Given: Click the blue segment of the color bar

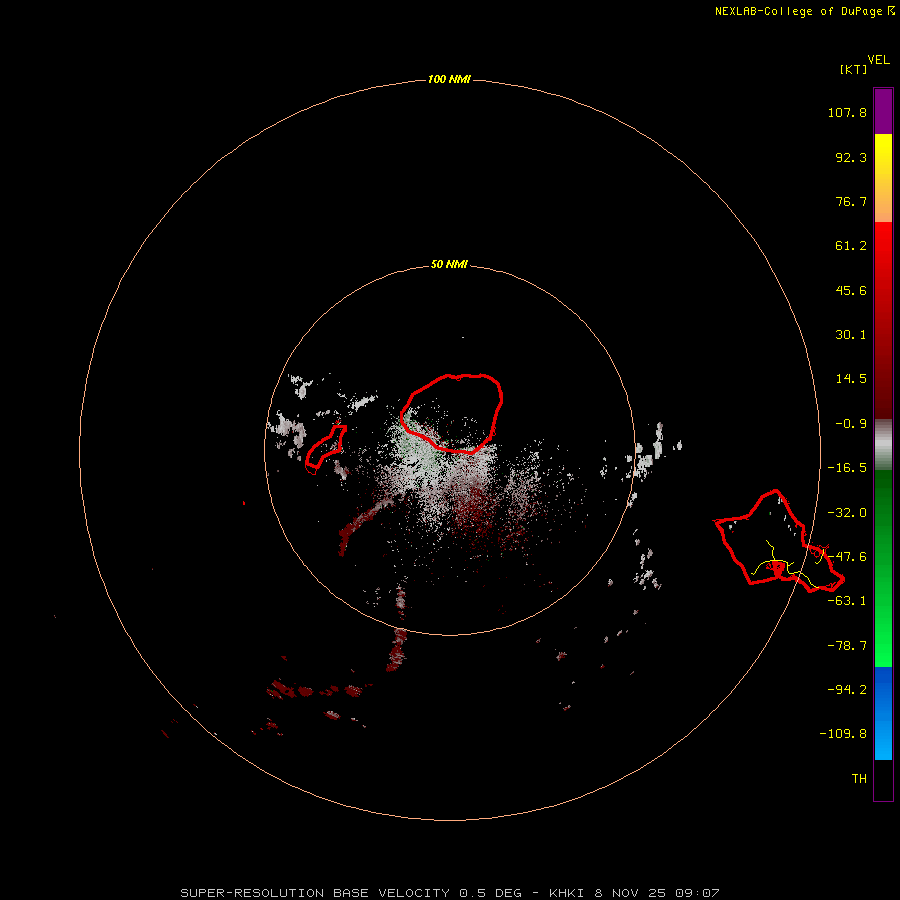Looking at the screenshot, I should click(883, 713).
